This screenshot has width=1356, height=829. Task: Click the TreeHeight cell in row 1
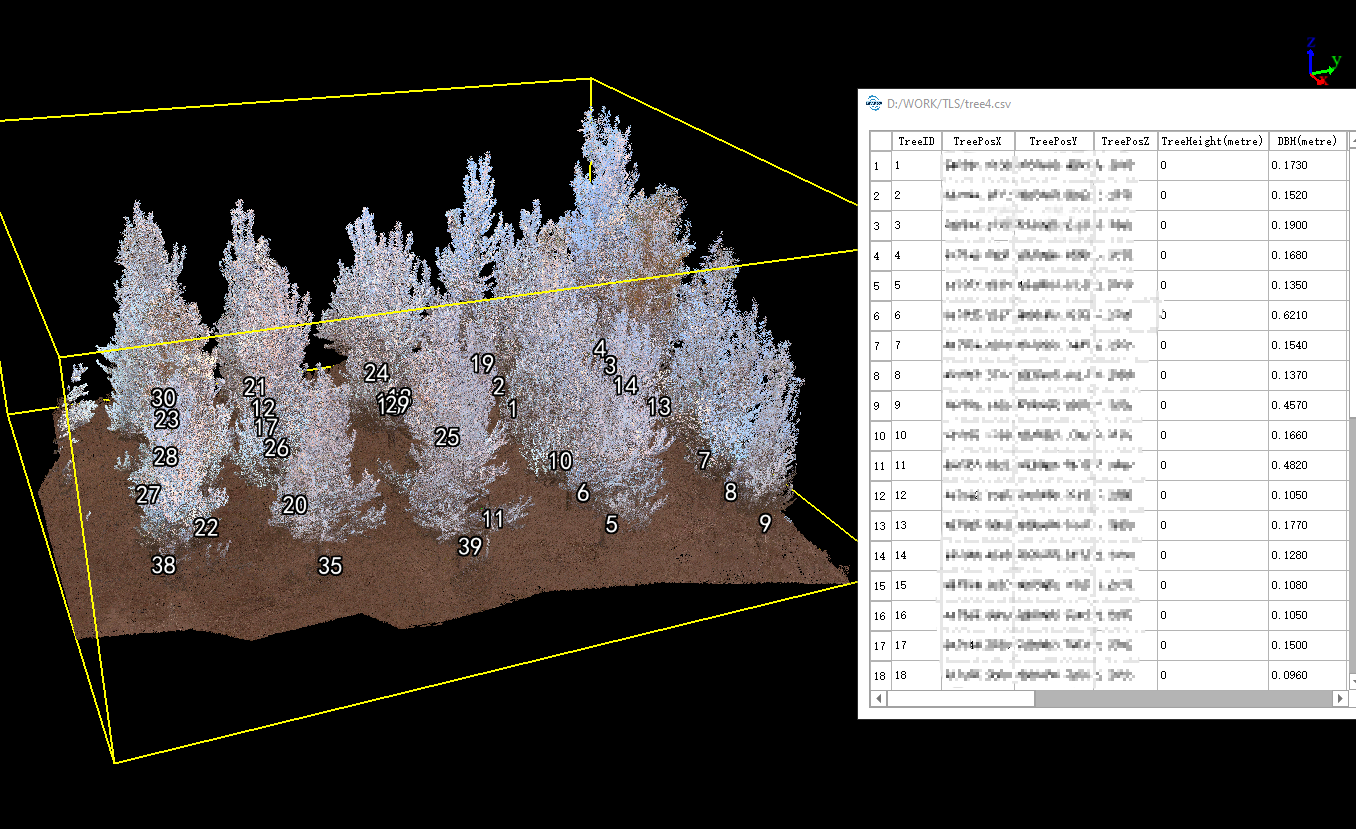pos(1211,166)
